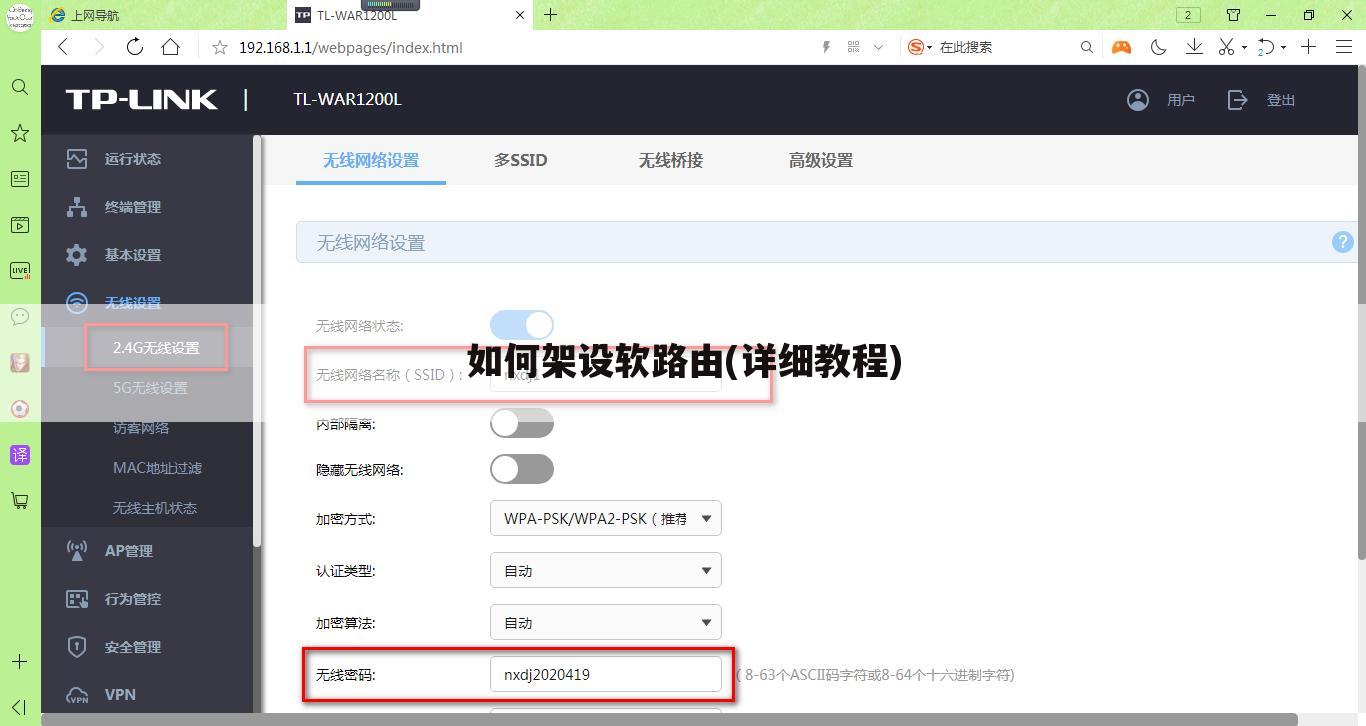Open the 加密方式 WPA-PSK dropdown

coord(605,518)
